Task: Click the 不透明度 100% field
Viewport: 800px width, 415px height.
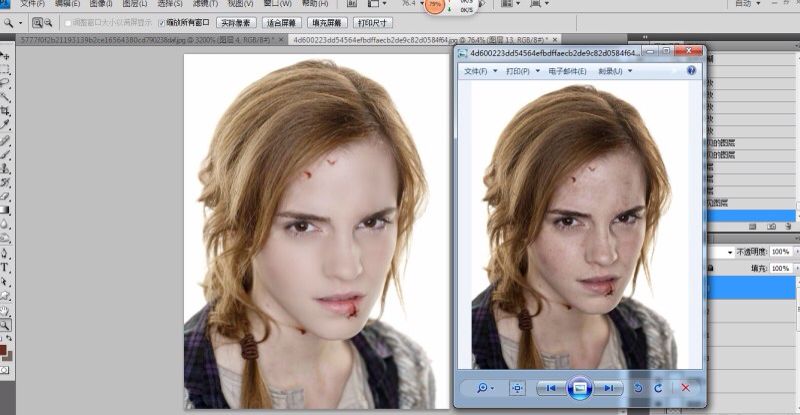Action: pyautogui.click(x=781, y=252)
